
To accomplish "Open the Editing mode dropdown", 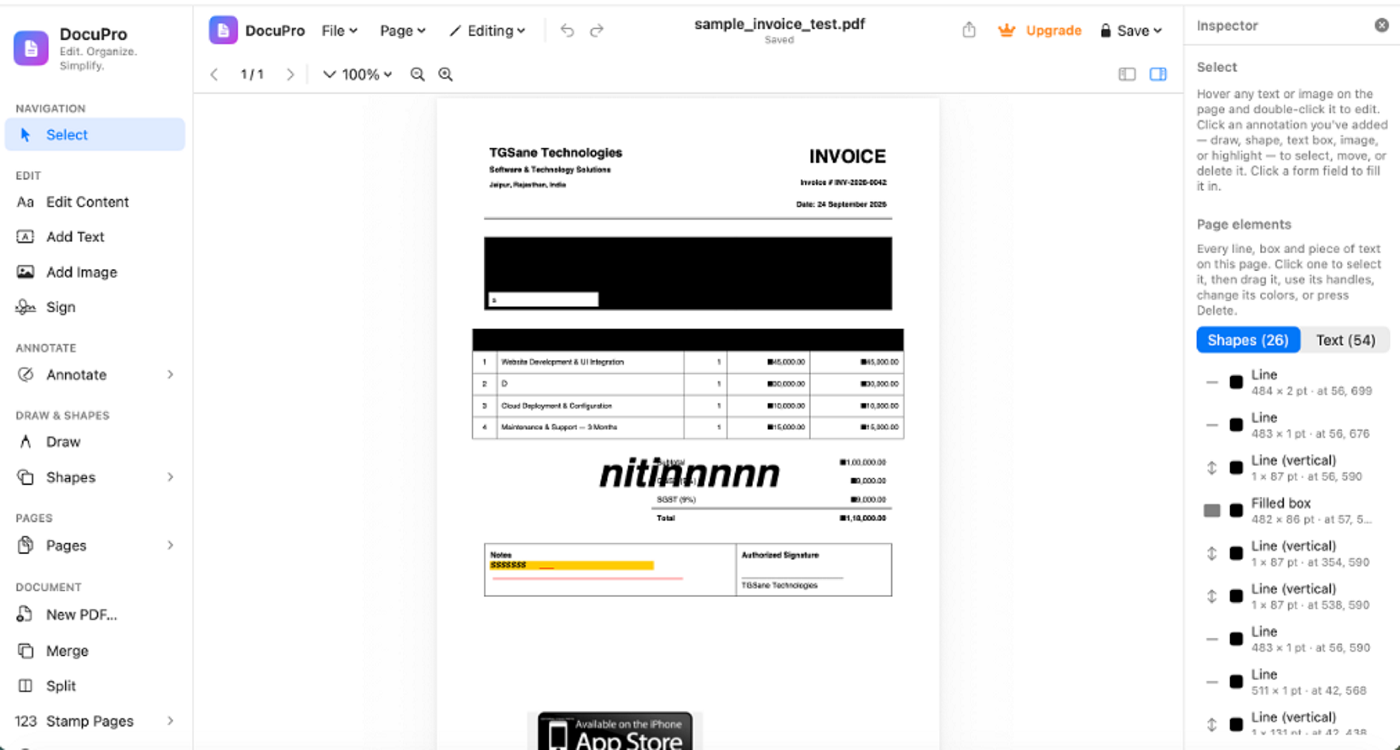I will (487, 31).
